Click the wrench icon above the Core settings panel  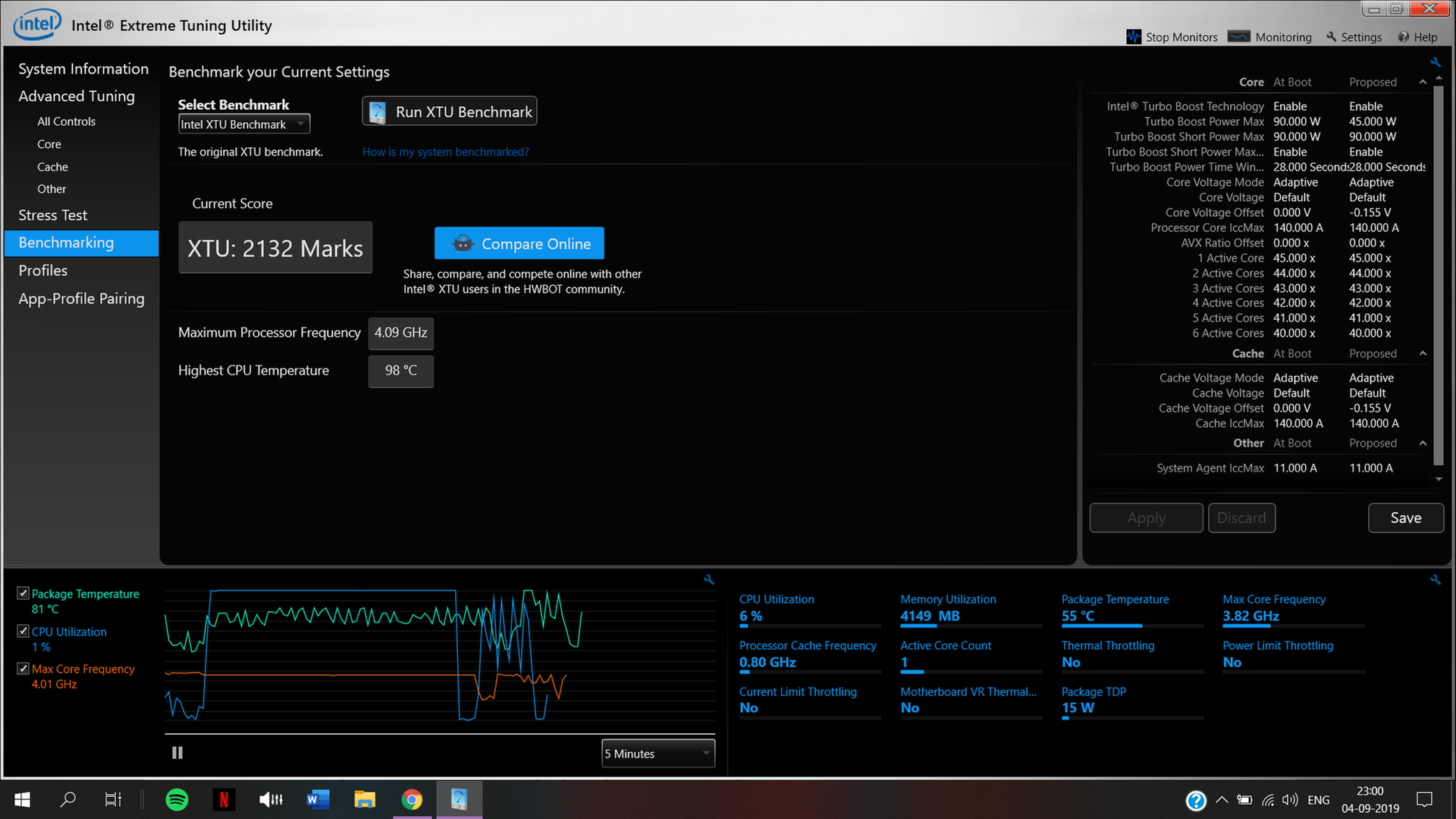[1436, 62]
